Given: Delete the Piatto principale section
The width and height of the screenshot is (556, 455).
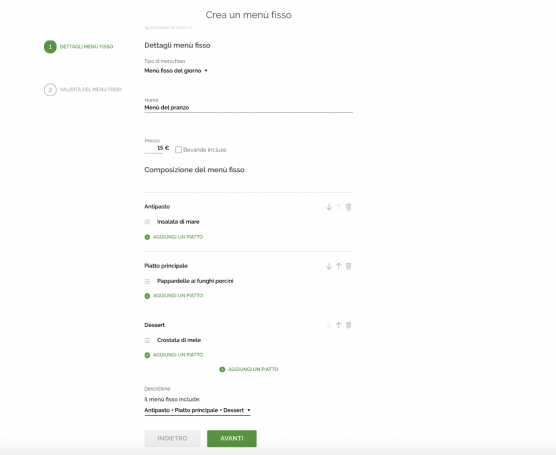Looking at the screenshot, I should 349,266.
